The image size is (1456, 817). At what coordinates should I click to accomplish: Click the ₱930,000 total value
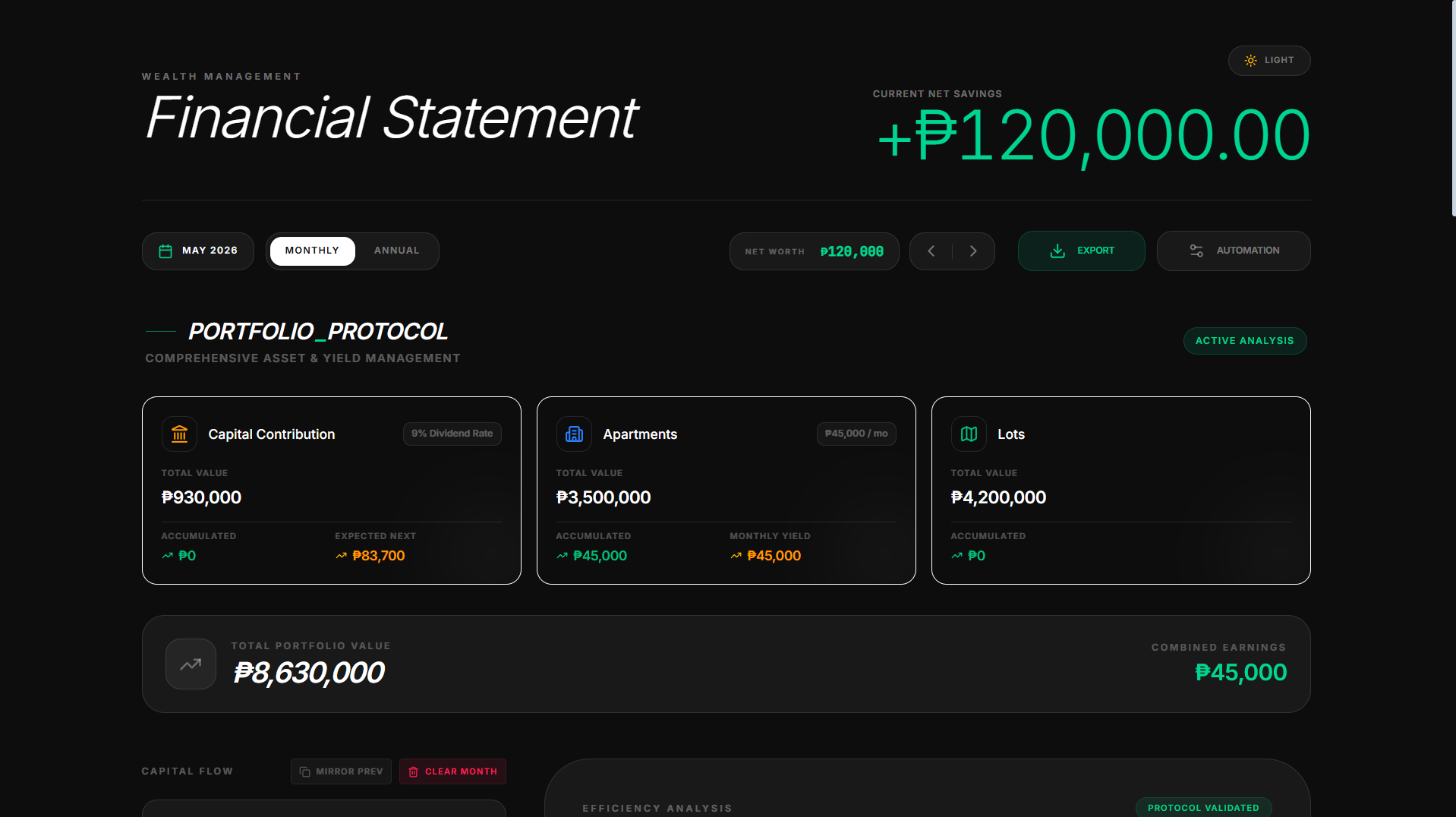[x=201, y=497]
